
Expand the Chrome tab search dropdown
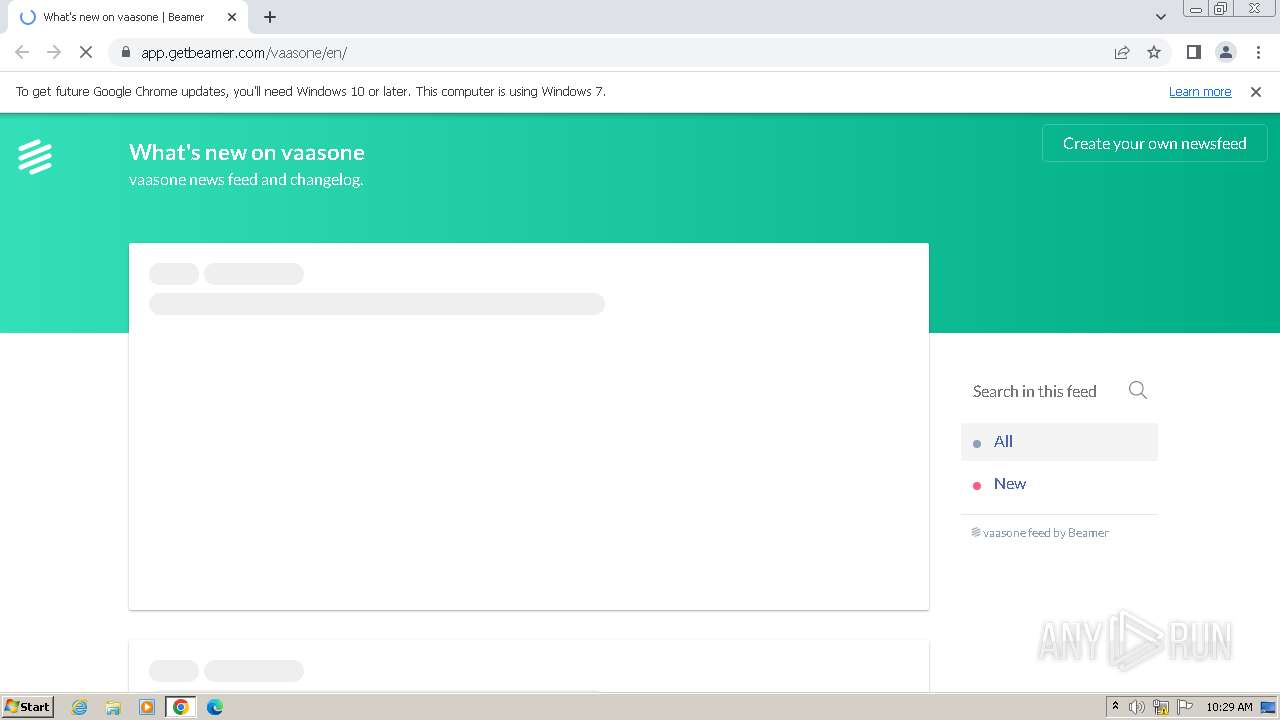coord(1160,17)
